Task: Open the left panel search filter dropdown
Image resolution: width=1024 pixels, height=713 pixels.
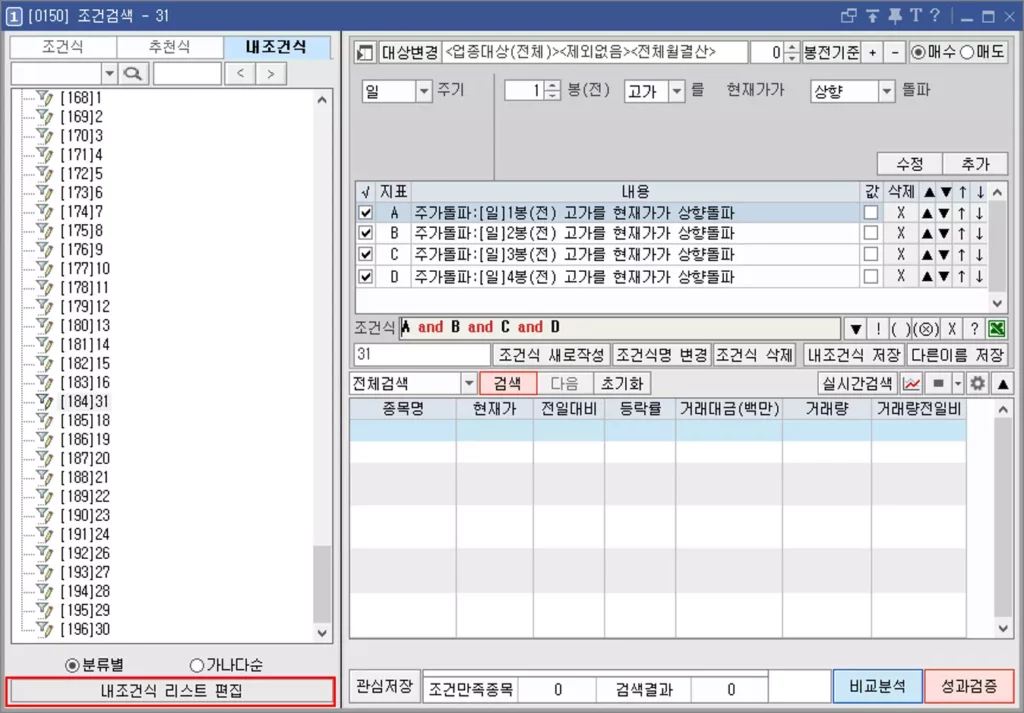Action: (x=110, y=73)
